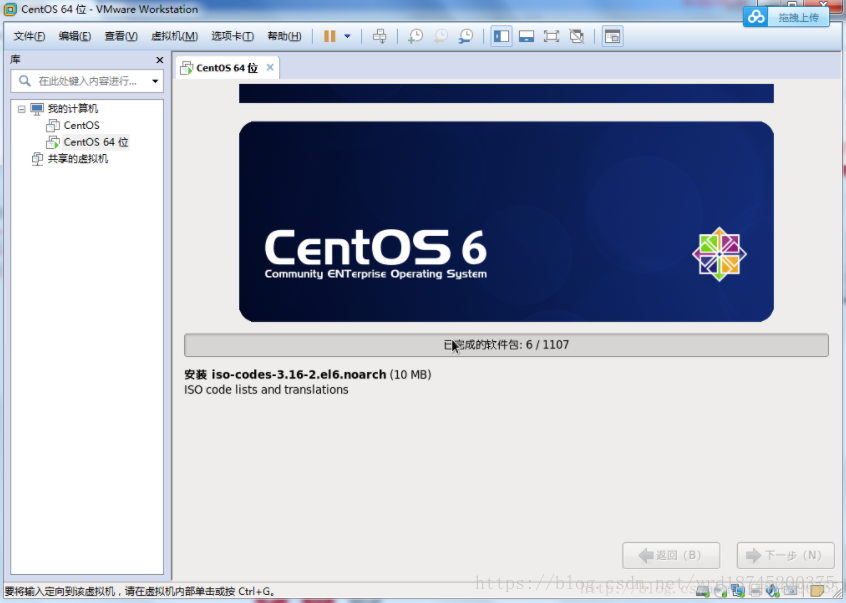Select 共享的虚拟机 in library tree
Image resolution: width=846 pixels, height=603 pixels.
[78, 159]
